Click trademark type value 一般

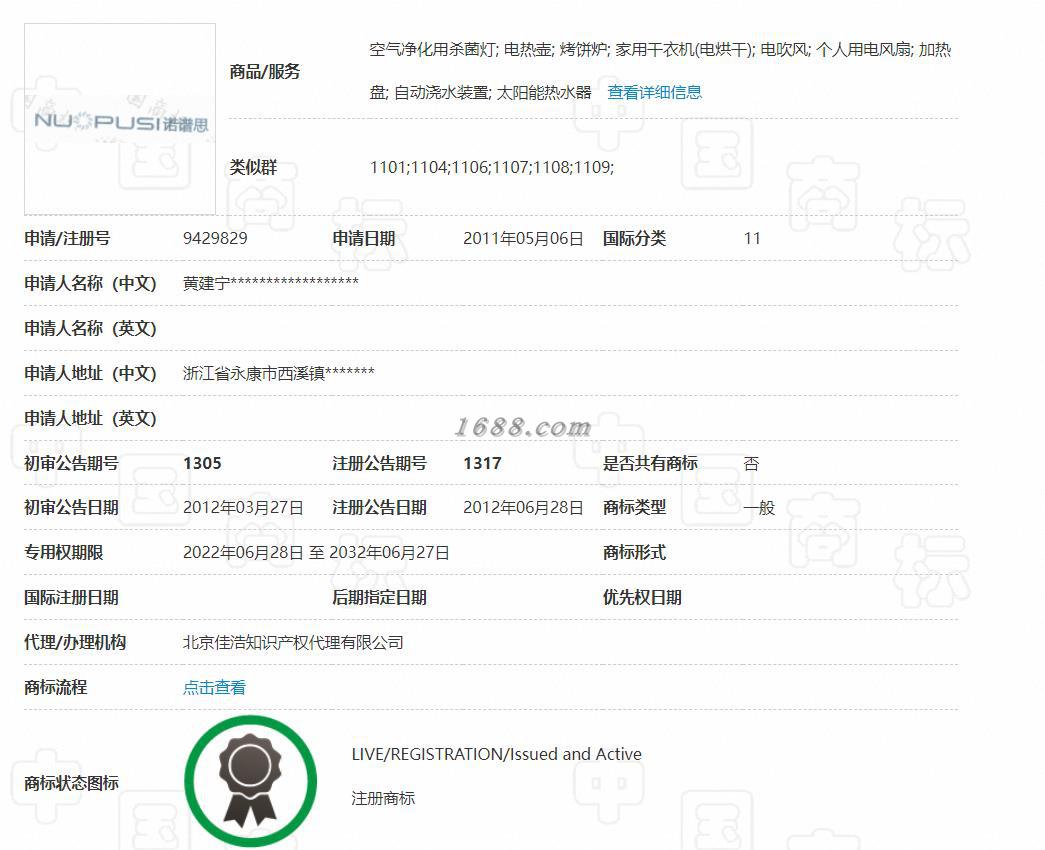click(x=759, y=508)
